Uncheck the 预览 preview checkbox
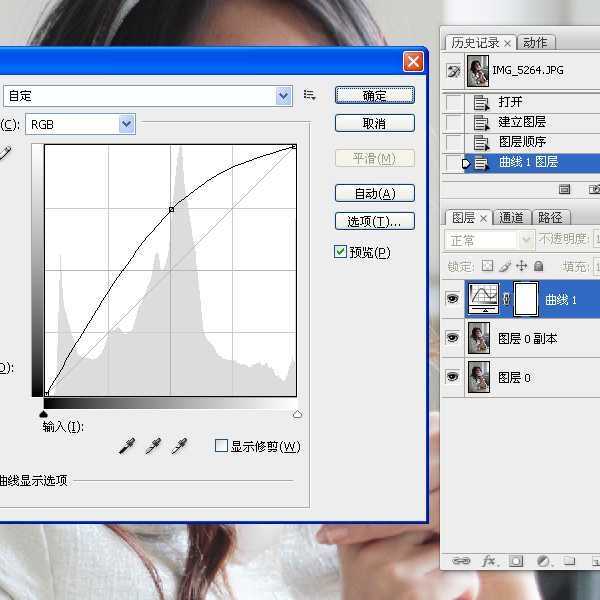Viewport: 600px width, 600px height. point(341,252)
